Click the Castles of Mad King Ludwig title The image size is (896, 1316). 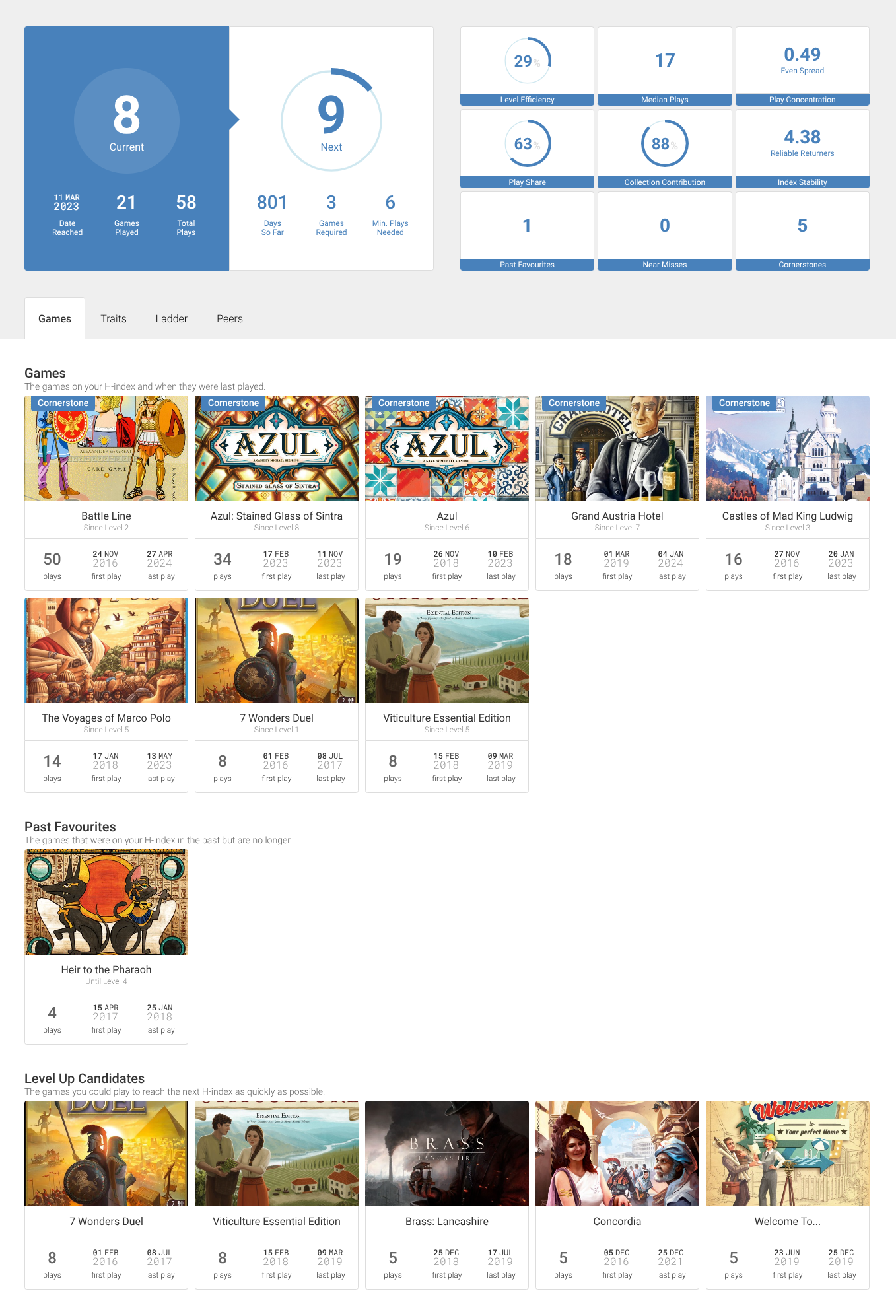point(788,516)
